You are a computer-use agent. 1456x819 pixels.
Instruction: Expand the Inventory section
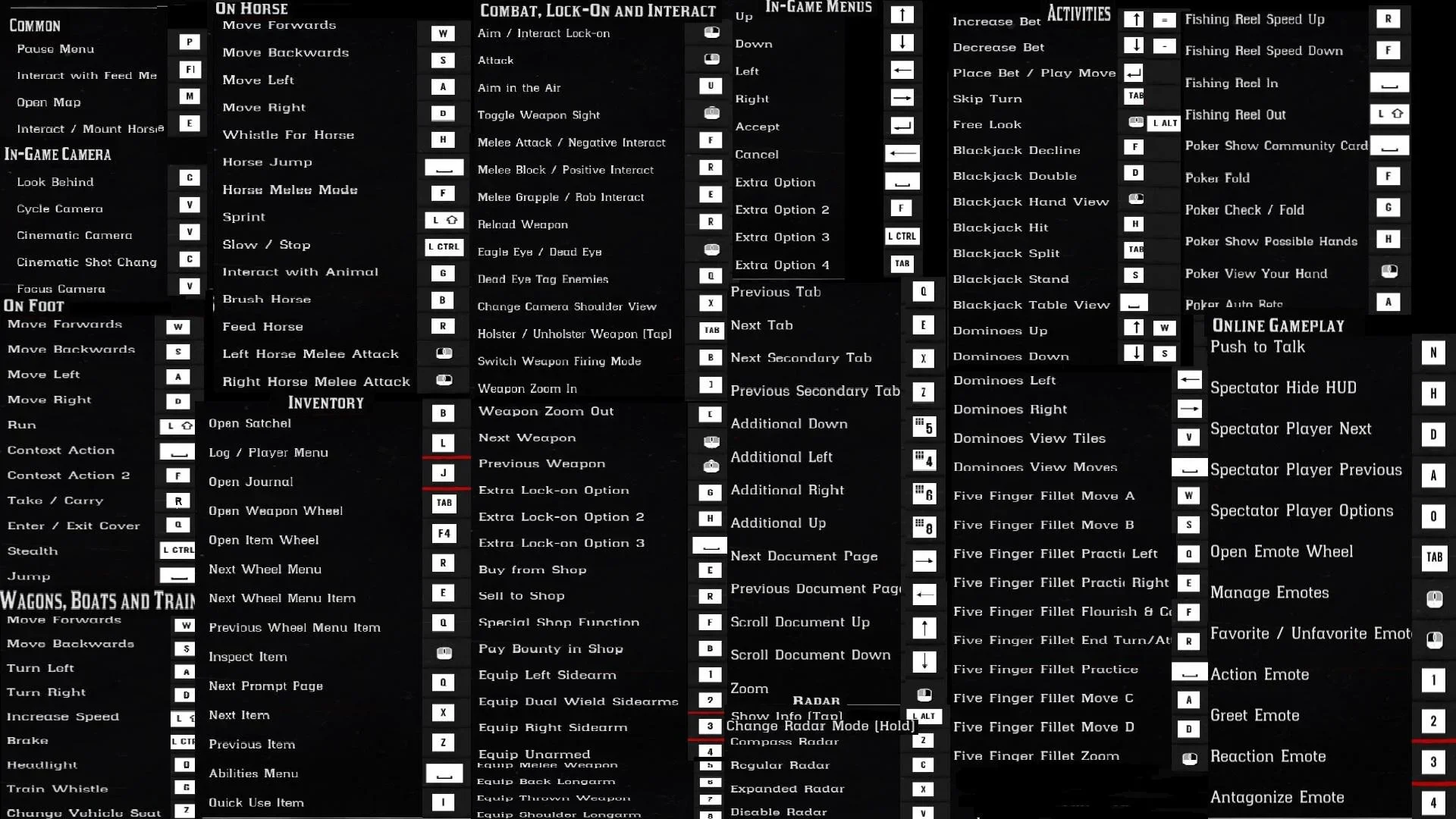point(326,402)
